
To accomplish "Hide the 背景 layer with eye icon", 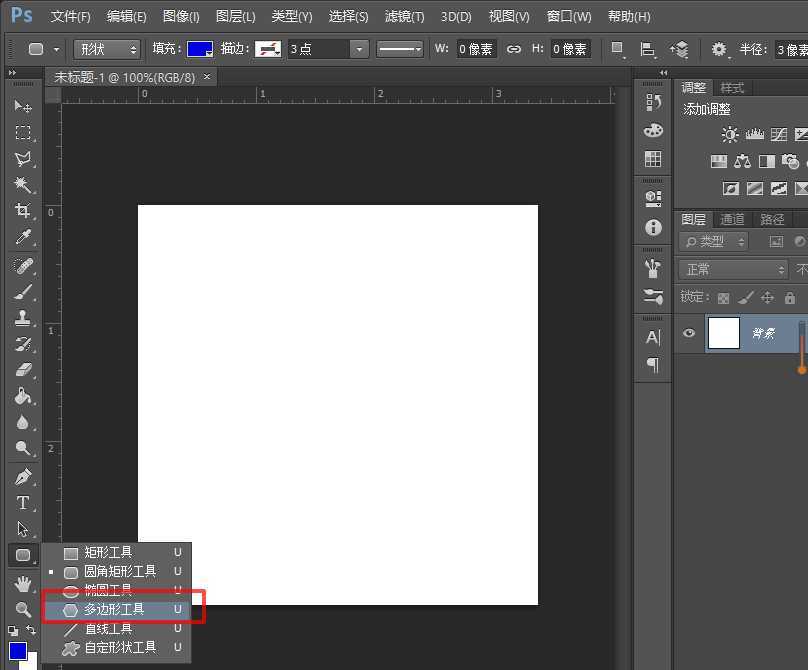I will coord(689,333).
